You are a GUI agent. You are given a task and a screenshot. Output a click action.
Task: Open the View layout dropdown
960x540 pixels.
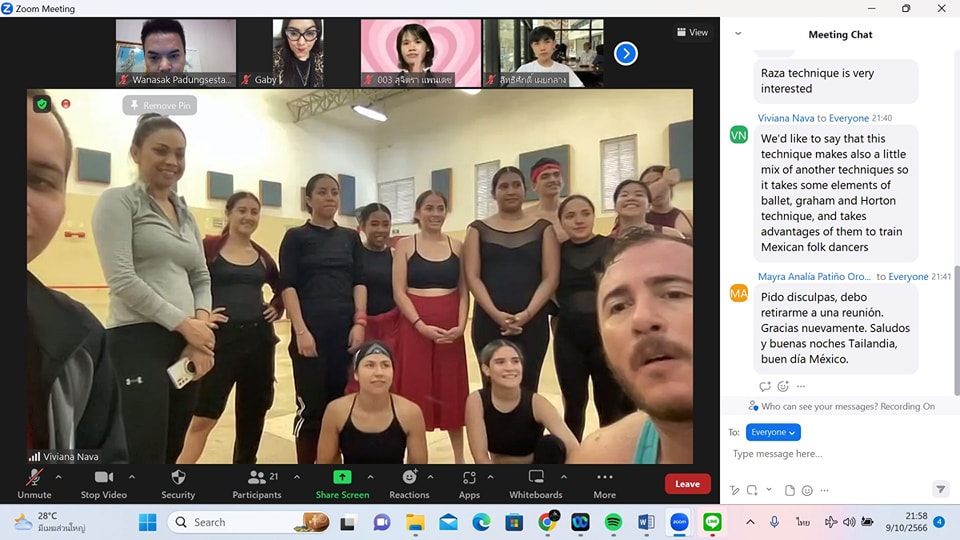(x=692, y=32)
